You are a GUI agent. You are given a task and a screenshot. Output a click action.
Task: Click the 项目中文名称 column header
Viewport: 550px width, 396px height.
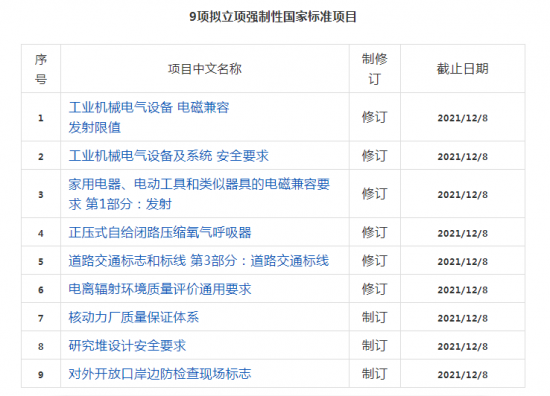205,69
